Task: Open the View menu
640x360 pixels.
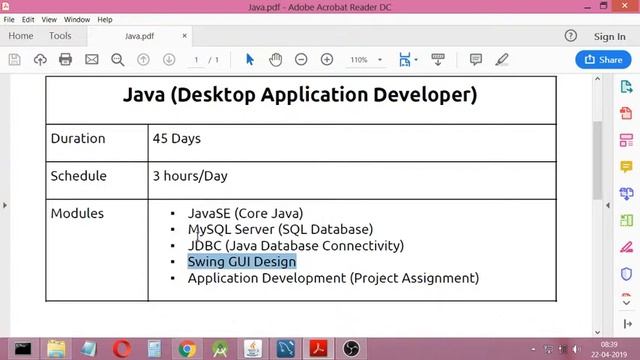Action: 49,20
